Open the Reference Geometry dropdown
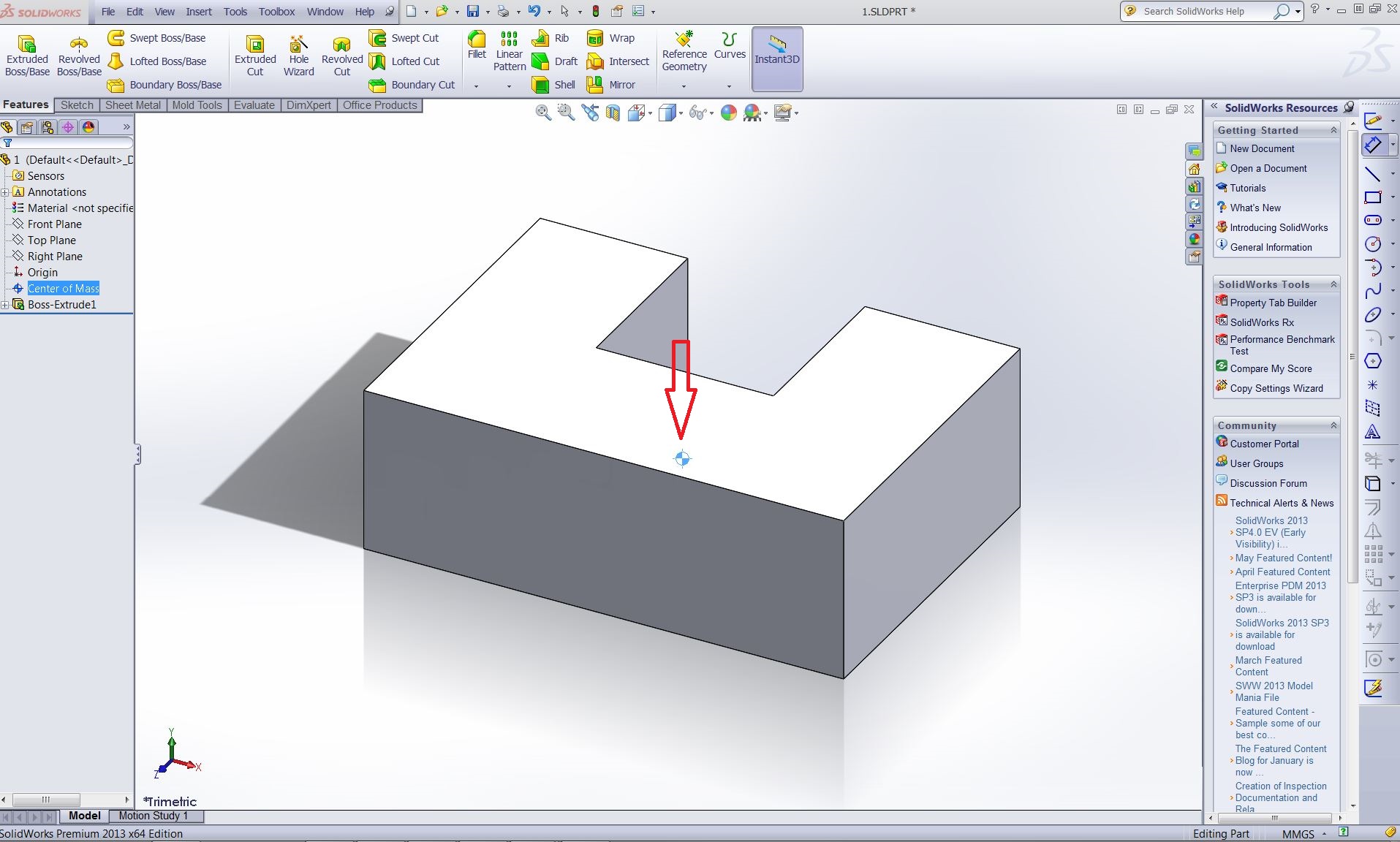Screen dimensions: 1400x842 tap(684, 86)
